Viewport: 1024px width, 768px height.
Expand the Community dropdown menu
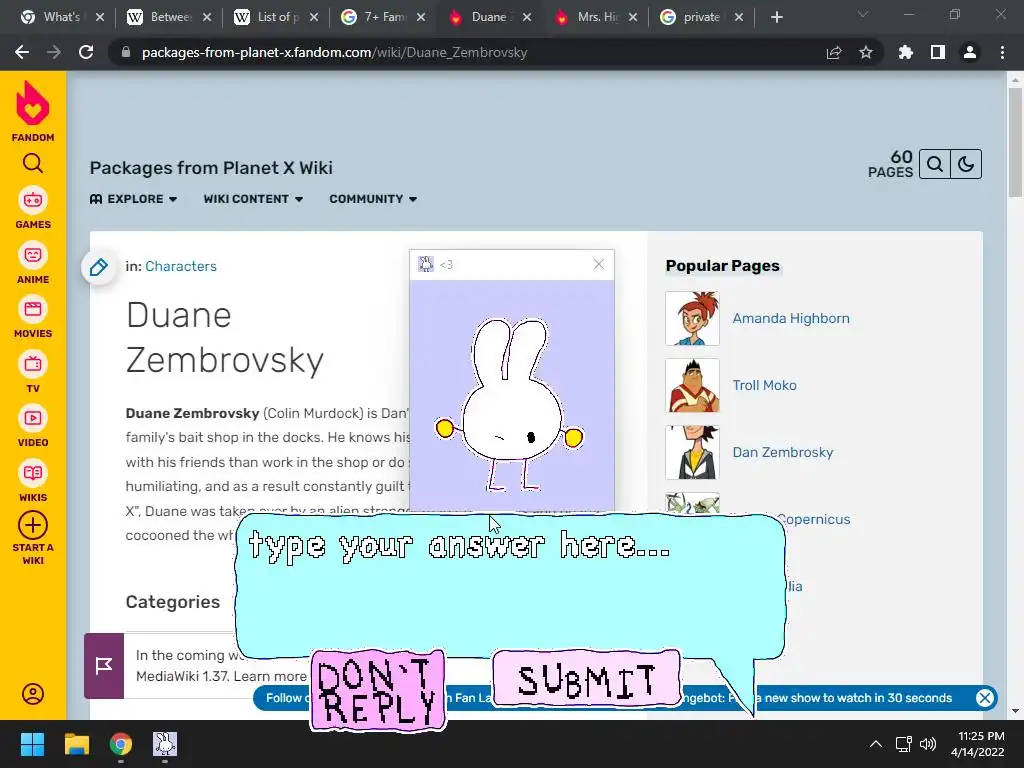373,199
